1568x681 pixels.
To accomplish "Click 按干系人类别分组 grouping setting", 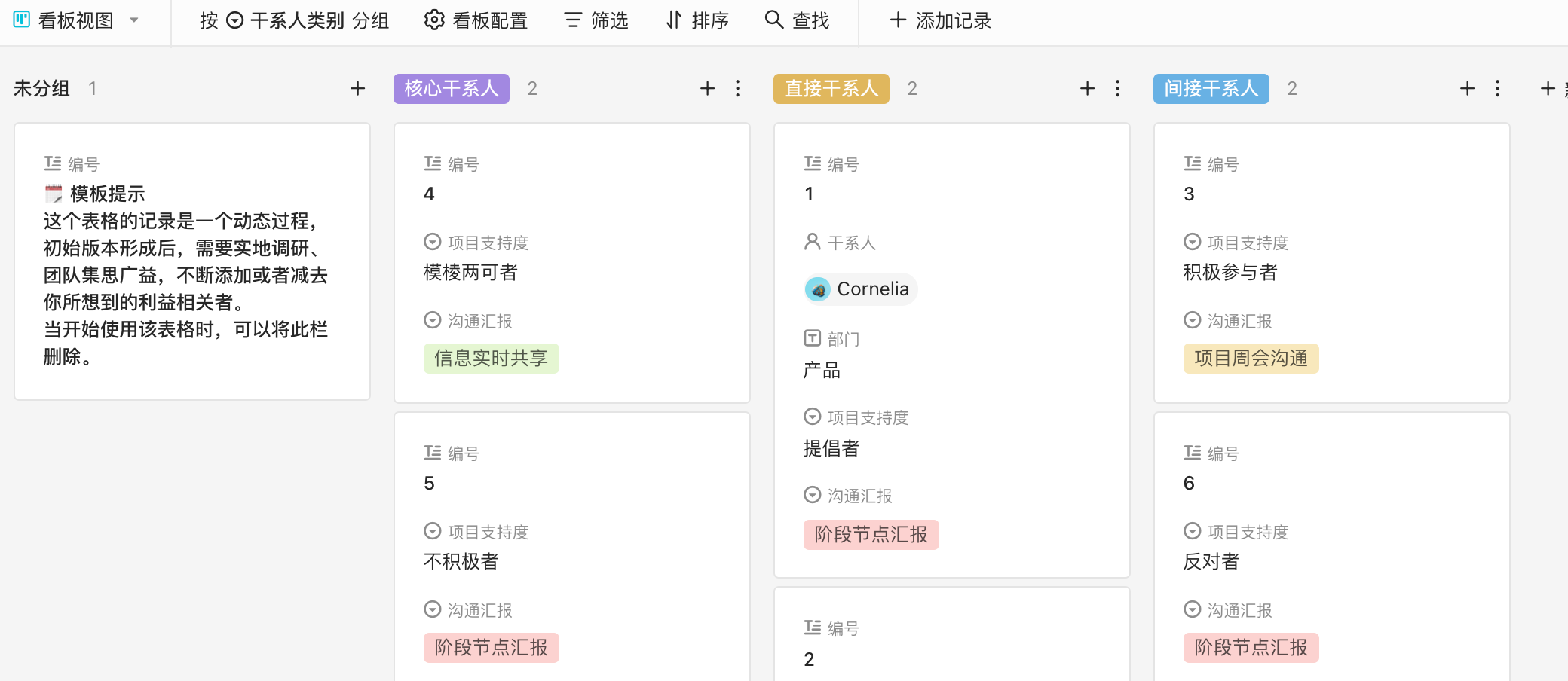I will click(294, 20).
